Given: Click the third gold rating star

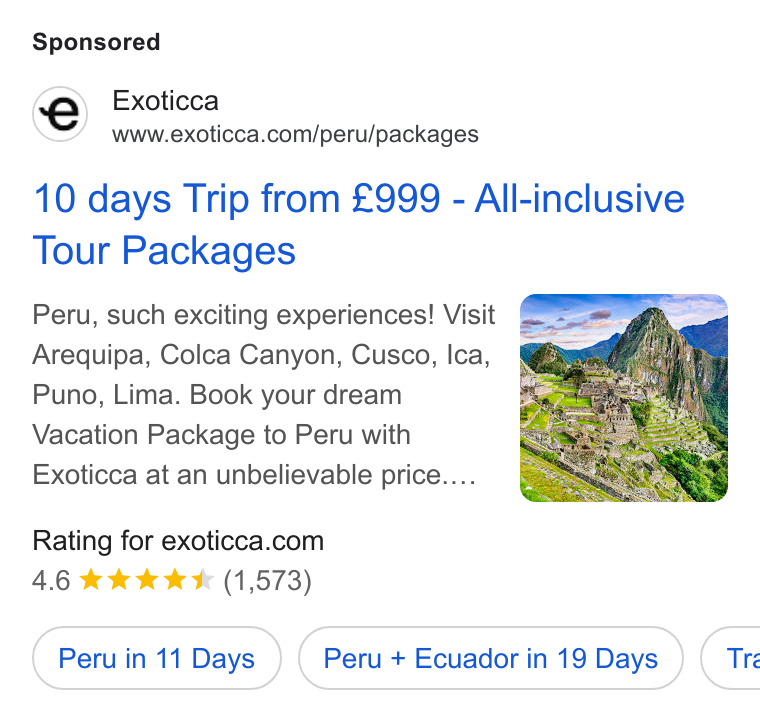Looking at the screenshot, I should [x=147, y=580].
